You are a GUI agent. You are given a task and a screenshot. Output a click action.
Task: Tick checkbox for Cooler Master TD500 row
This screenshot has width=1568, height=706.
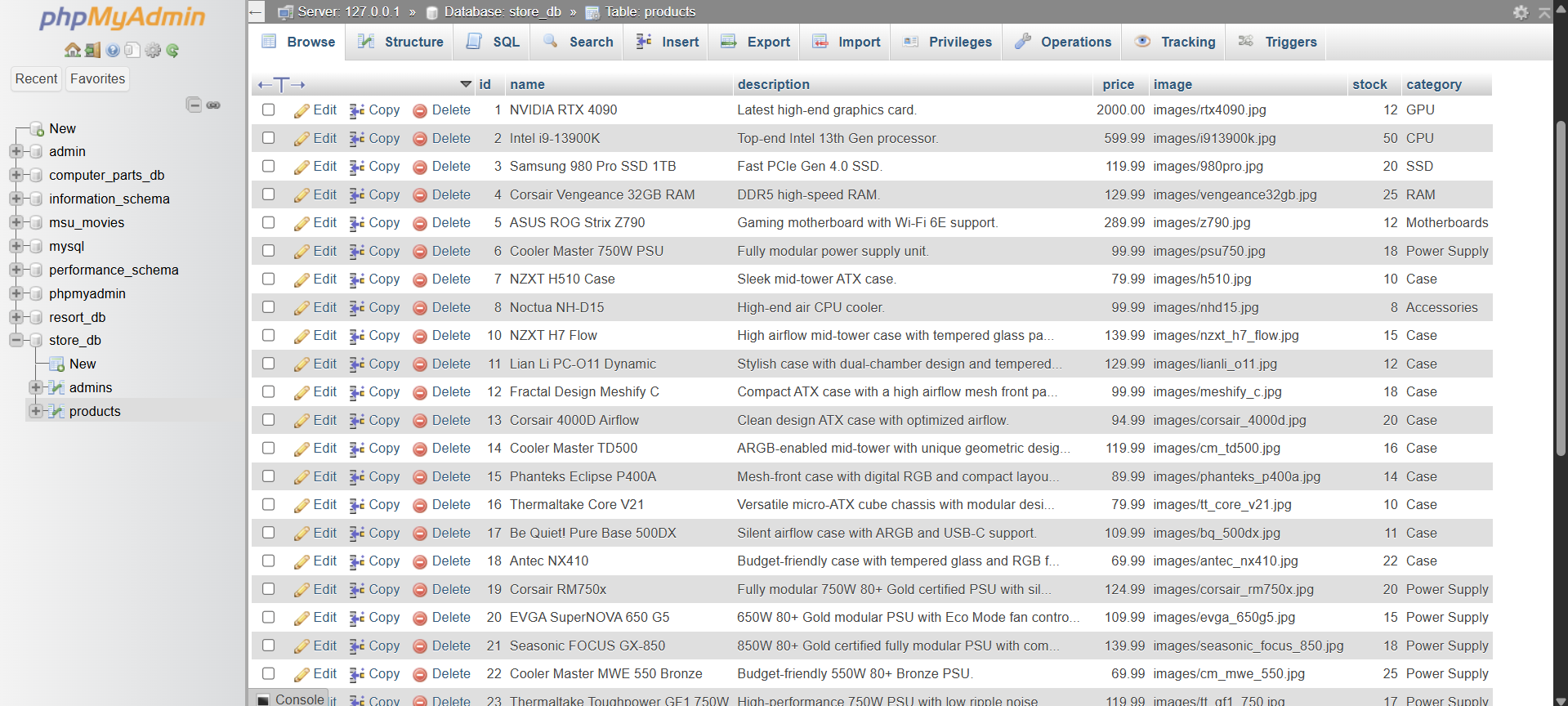(x=268, y=448)
